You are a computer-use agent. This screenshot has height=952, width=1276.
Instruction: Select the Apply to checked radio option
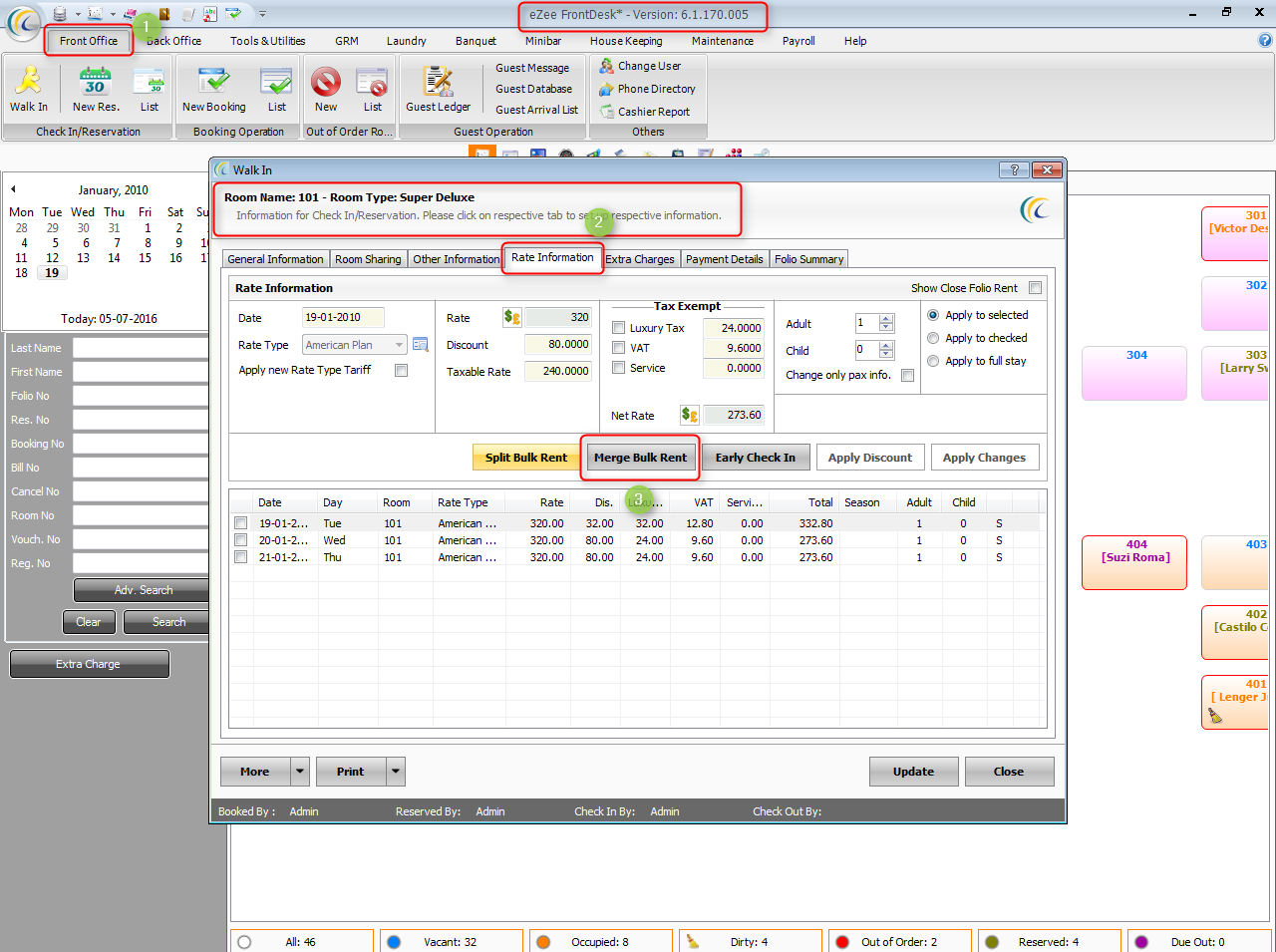coord(933,338)
